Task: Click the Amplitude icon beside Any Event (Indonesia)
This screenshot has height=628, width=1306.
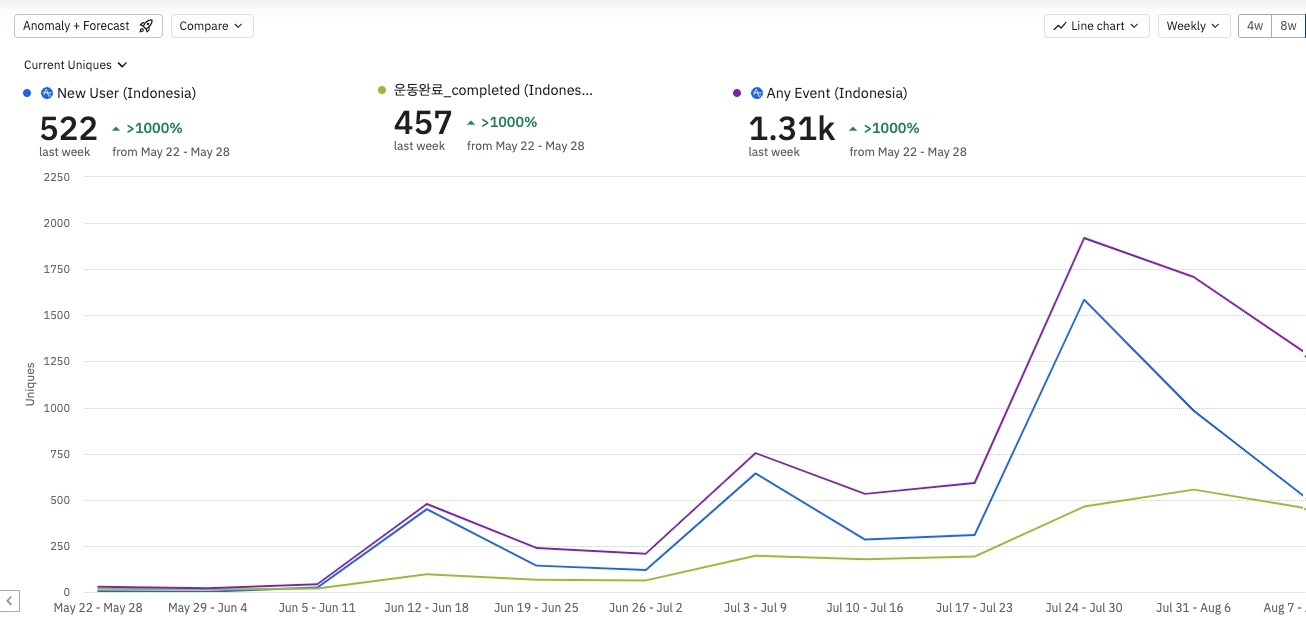Action: click(x=756, y=93)
